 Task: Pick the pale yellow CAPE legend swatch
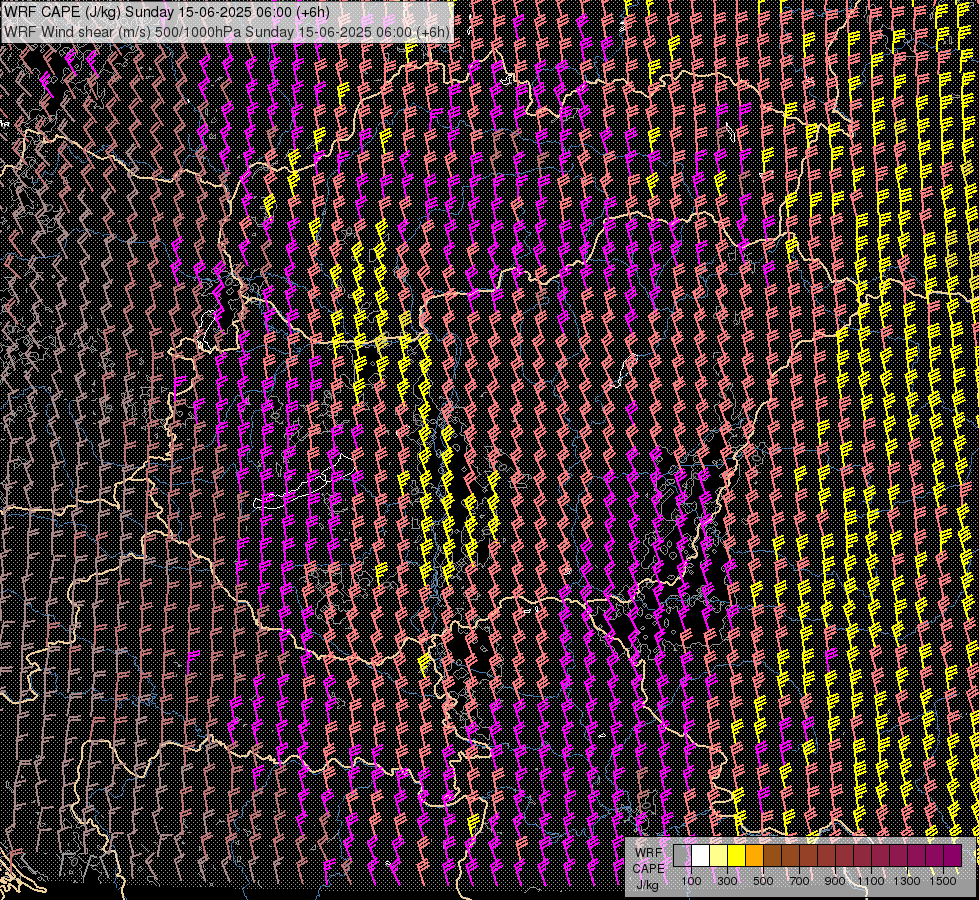pyautogui.click(x=719, y=856)
